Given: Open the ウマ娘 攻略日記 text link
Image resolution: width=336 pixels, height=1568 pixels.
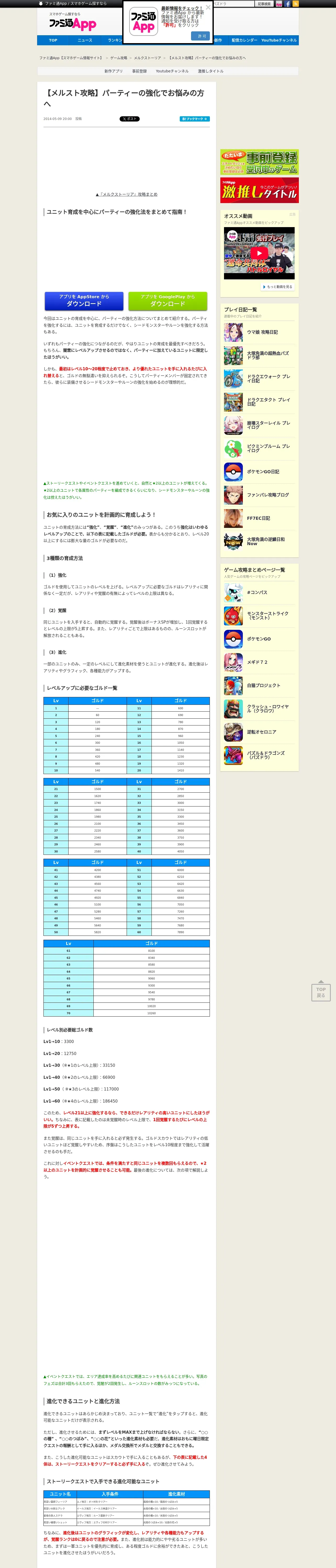Looking at the screenshot, I should click(262, 332).
